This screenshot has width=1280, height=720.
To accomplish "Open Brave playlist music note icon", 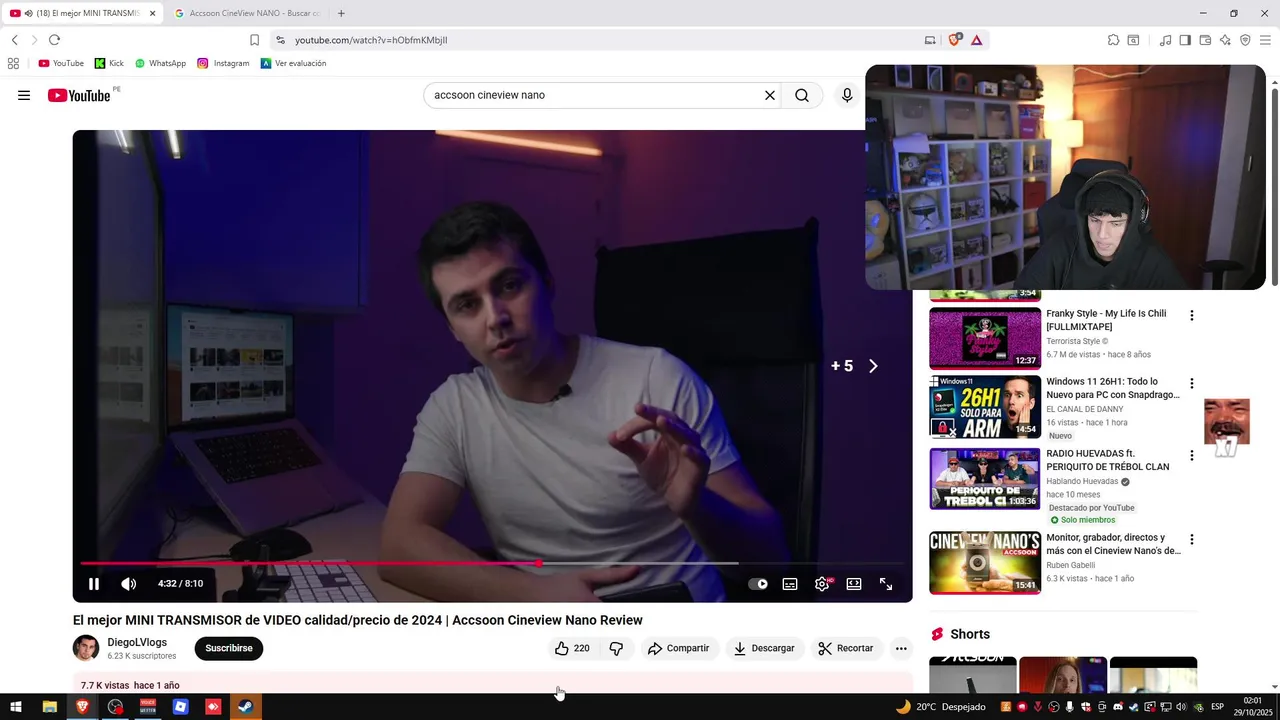I will click(x=1165, y=40).
